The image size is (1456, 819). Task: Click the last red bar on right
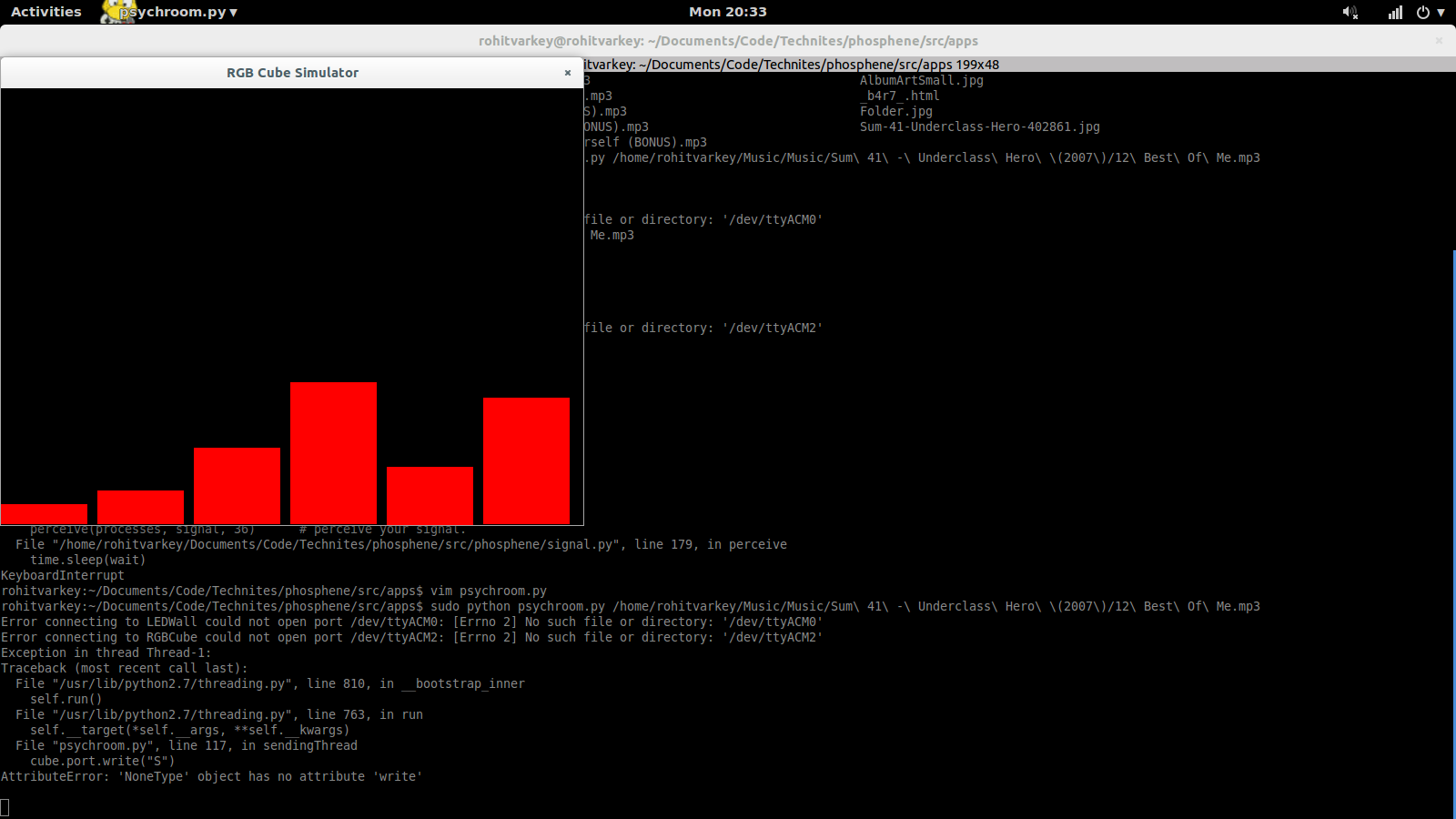[526, 461]
